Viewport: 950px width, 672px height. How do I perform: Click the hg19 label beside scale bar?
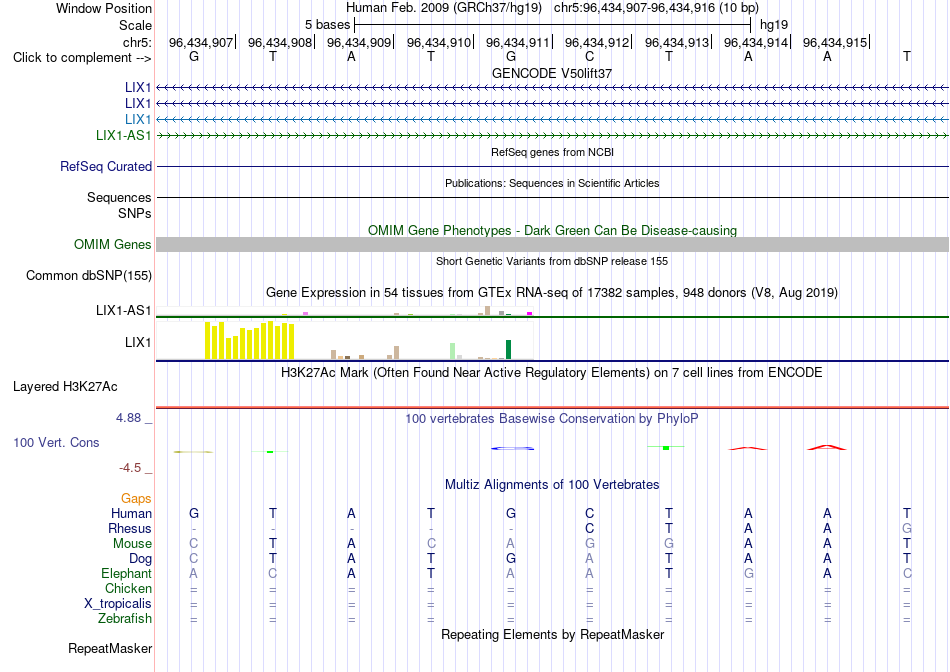click(x=774, y=25)
